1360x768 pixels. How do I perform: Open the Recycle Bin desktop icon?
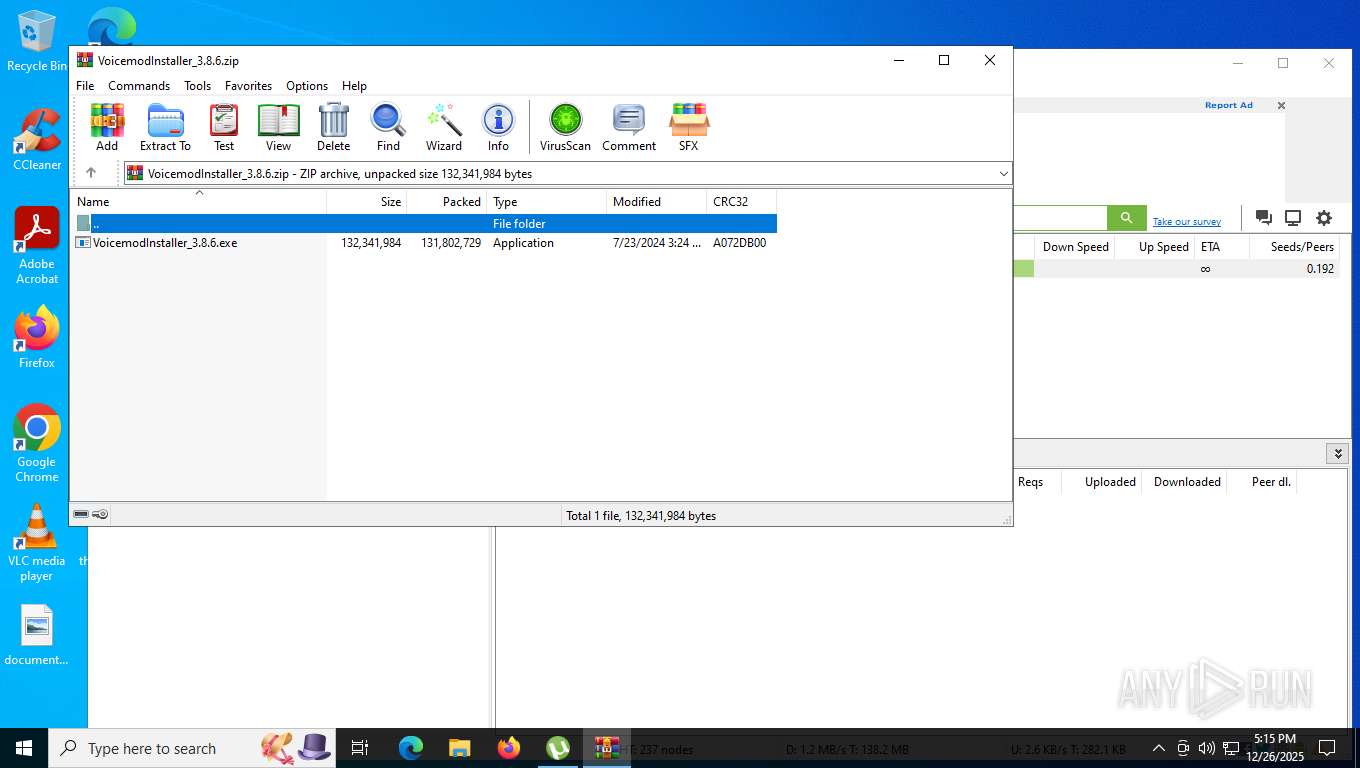(37, 41)
